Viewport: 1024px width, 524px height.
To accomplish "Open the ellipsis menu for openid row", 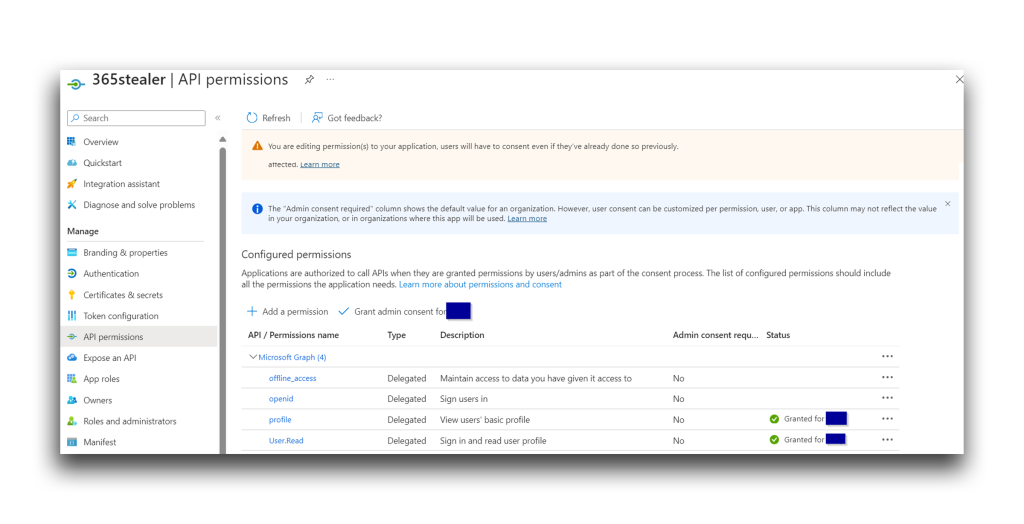I will (x=887, y=398).
